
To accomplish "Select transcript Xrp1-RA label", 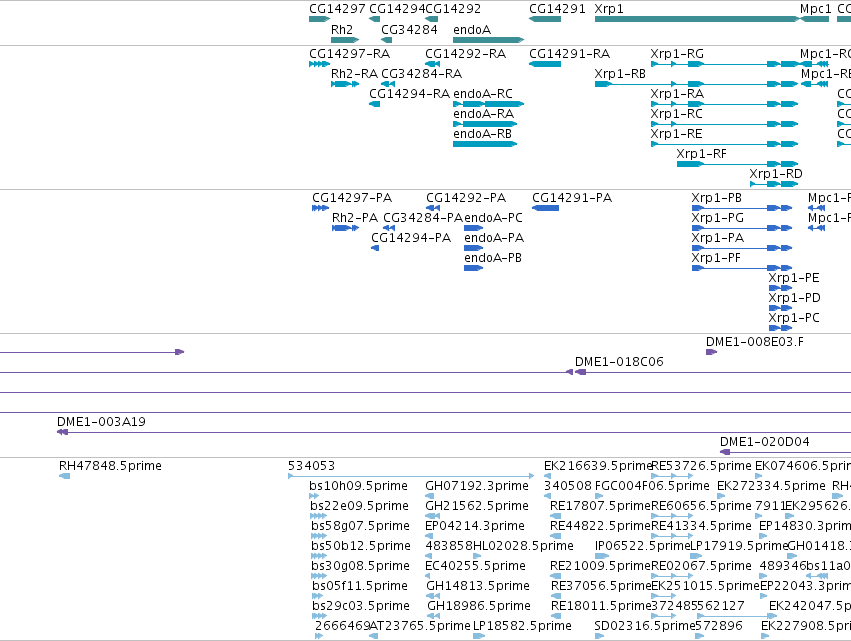I will pos(677,93).
